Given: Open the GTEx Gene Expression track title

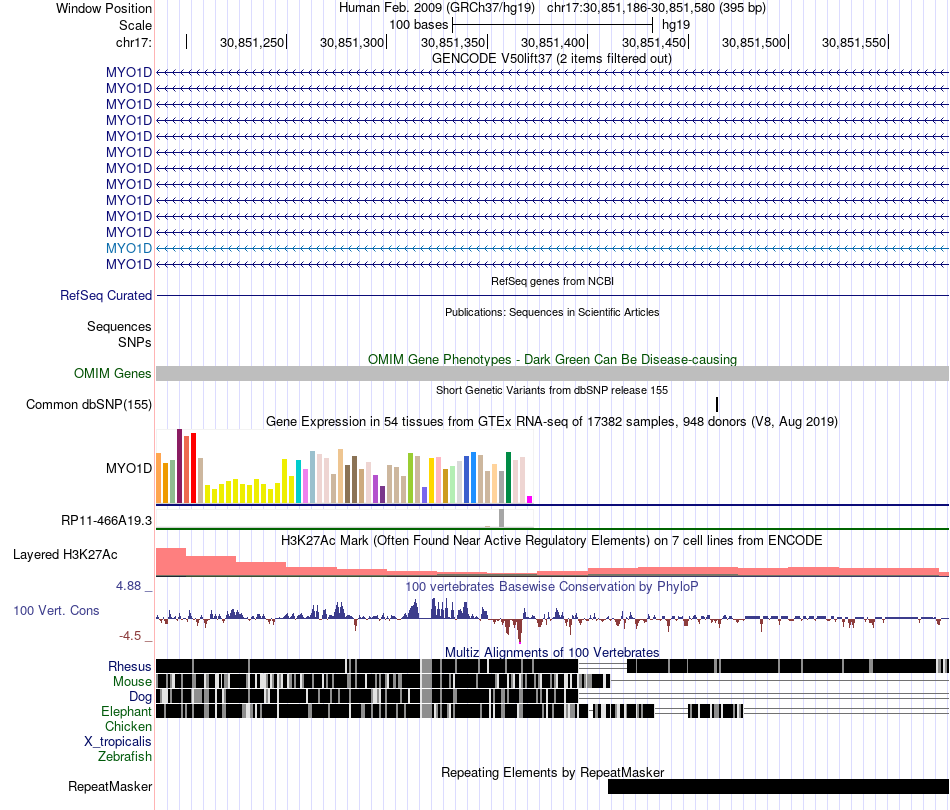Looking at the screenshot, I should click(x=552, y=422).
